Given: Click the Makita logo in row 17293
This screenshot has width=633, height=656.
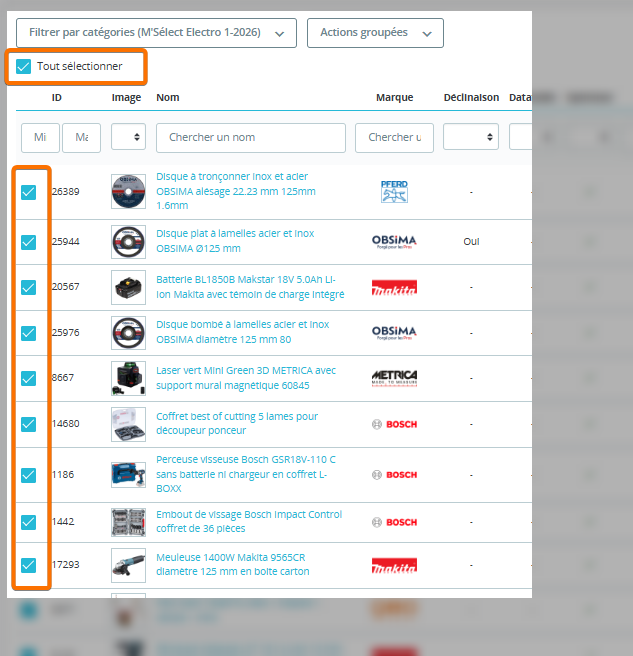Looking at the screenshot, I should (394, 566).
